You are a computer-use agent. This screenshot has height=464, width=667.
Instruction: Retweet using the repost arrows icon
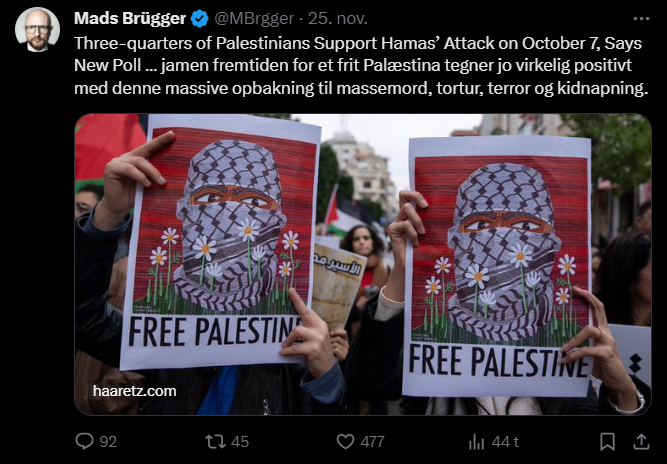(215, 441)
